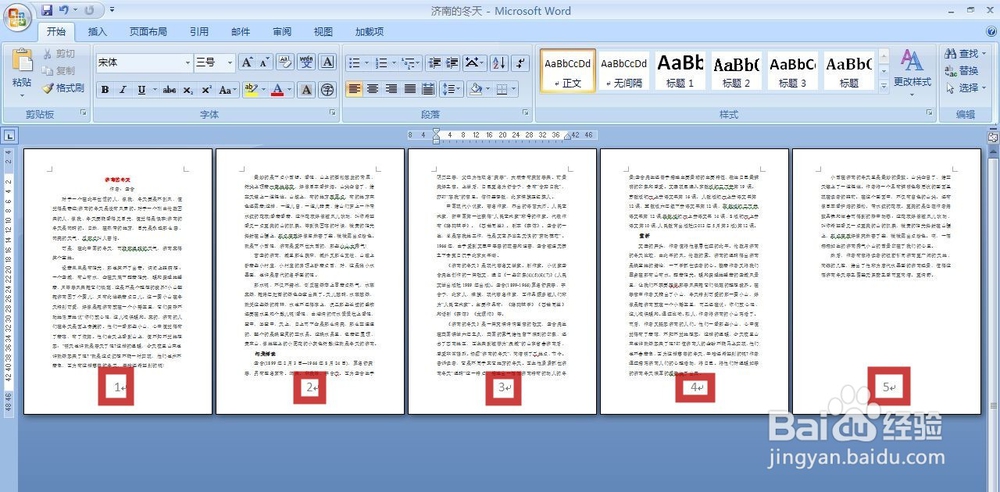Open the Asian layout menu
The height and width of the screenshot is (492, 1000).
coord(474,63)
